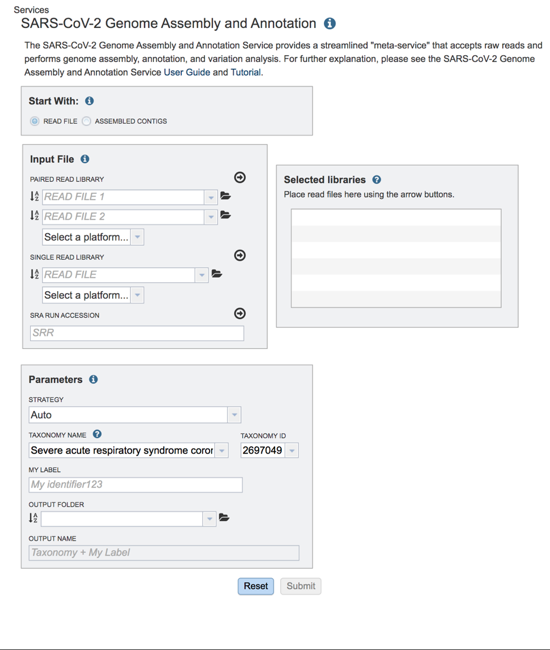This screenshot has height=650, width=550.
Task: Add SRA run accession with arrow button
Action: (x=240, y=313)
